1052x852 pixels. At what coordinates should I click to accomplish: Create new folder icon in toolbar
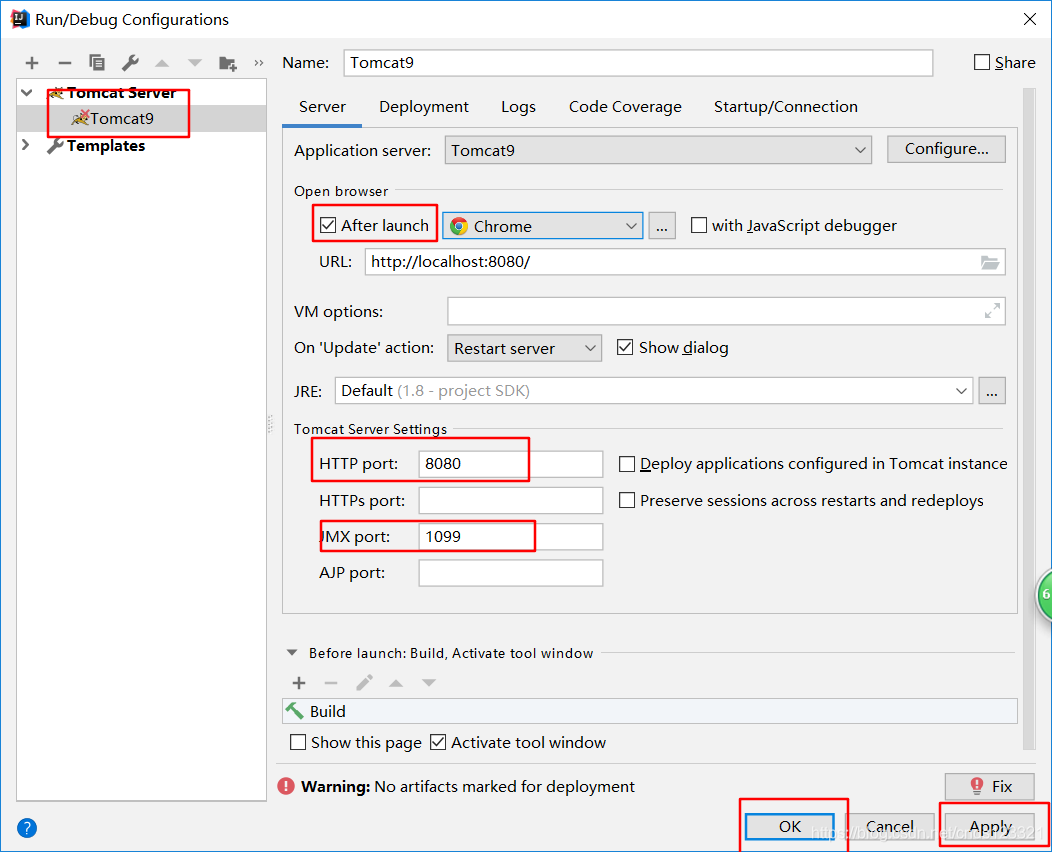pyautogui.click(x=227, y=63)
